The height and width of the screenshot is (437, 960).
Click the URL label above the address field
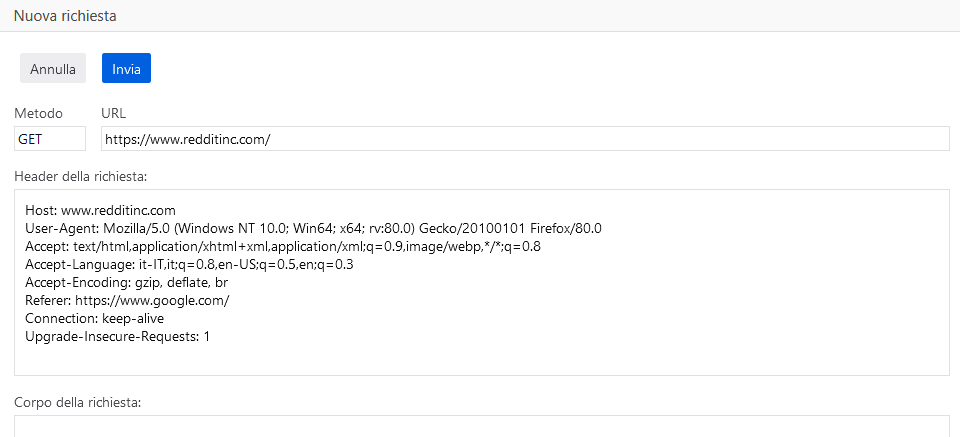113,113
